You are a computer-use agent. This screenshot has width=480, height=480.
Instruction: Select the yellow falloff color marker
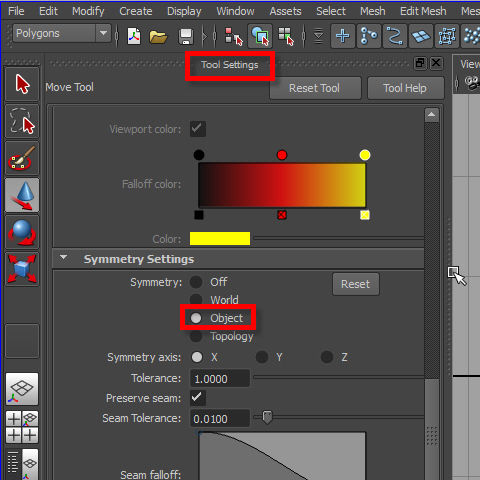[x=365, y=155]
